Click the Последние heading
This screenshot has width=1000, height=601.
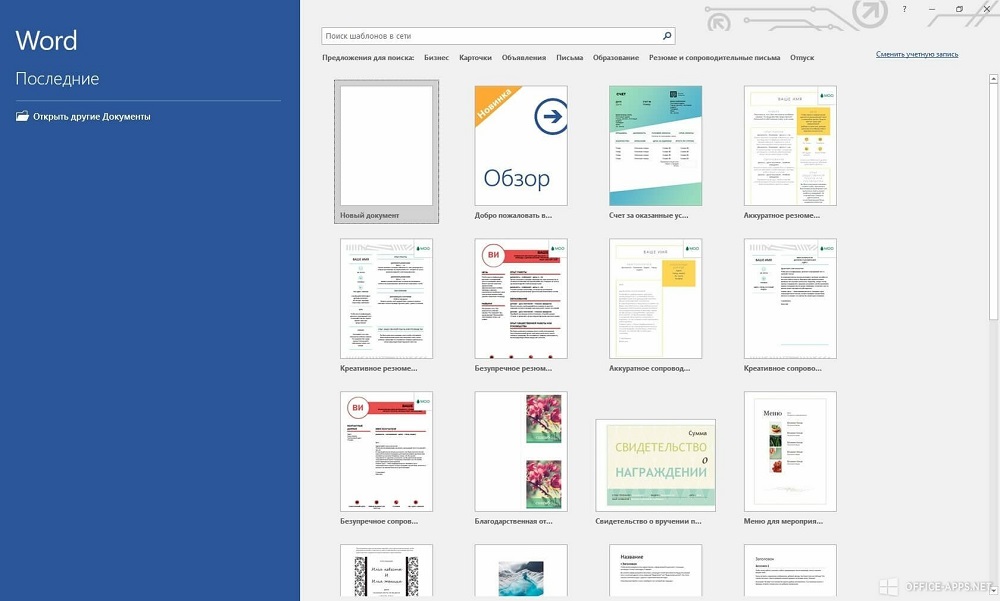[57, 78]
